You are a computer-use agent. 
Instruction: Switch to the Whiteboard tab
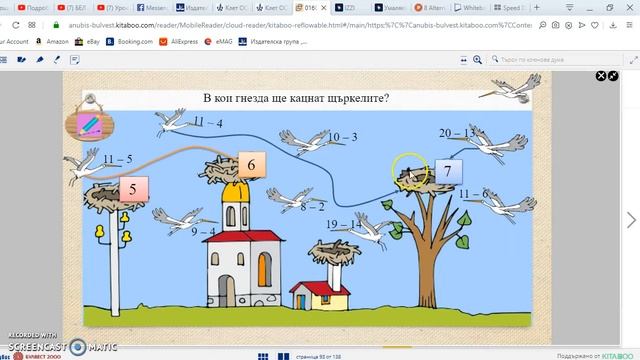tap(469, 8)
